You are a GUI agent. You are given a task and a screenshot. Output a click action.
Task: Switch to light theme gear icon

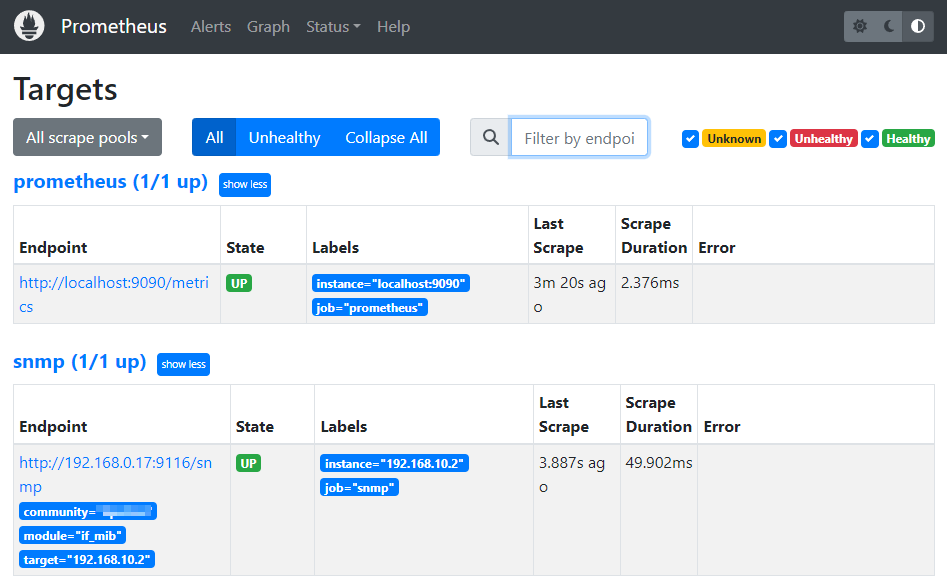coord(859,26)
